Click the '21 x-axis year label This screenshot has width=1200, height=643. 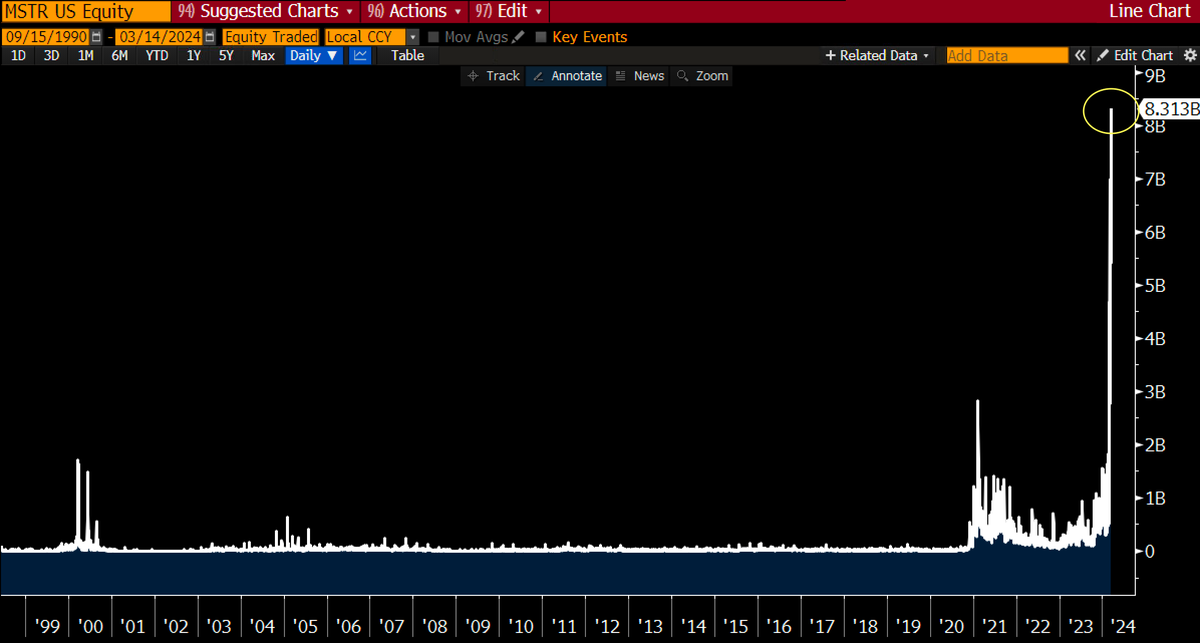(996, 626)
